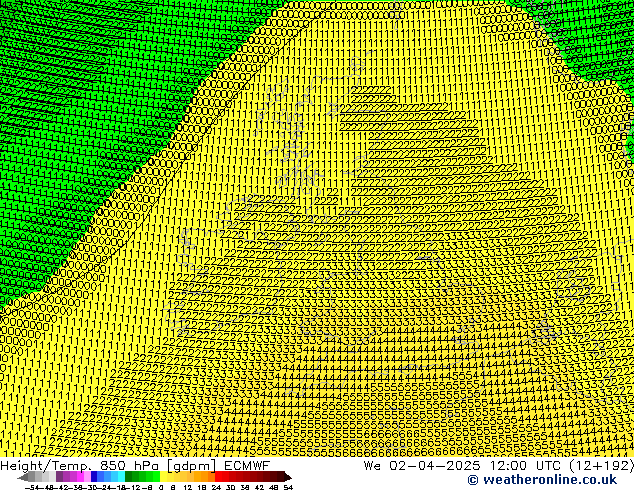This screenshot has height=490, width=634.
Task: Click the magenta swatch in the legend
Action: pos(80,477)
